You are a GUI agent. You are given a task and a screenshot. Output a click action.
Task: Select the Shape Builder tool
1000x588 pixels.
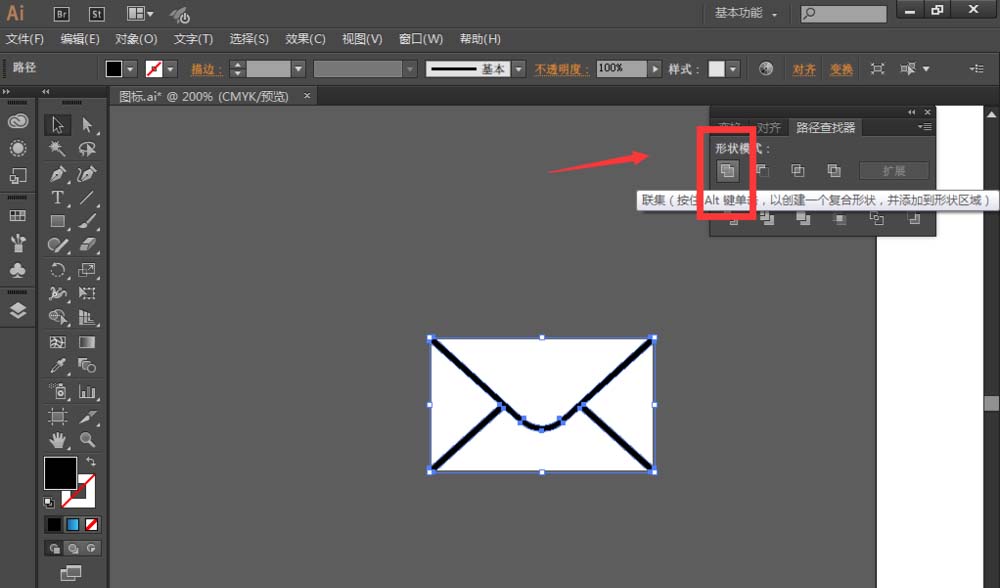57,317
